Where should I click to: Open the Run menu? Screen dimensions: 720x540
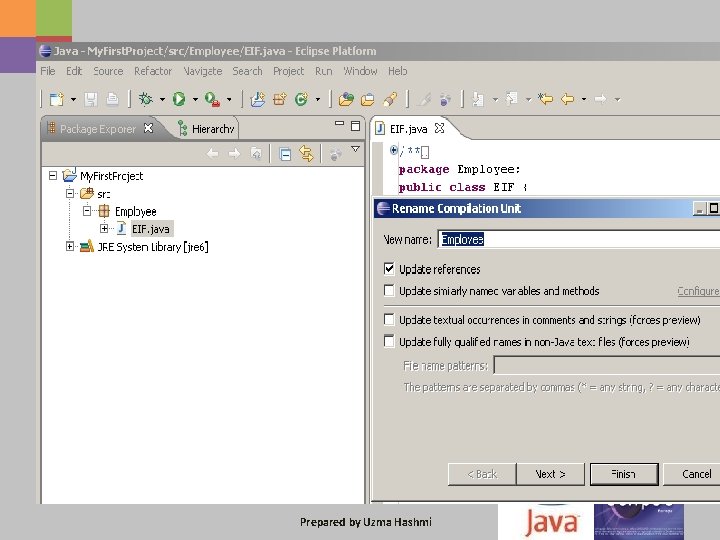point(323,71)
